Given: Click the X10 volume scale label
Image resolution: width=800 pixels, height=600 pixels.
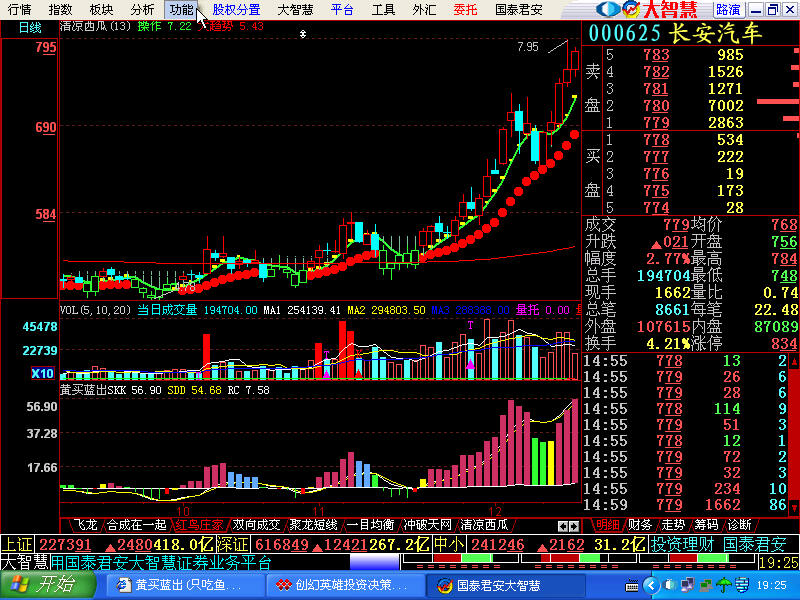Looking at the screenshot, I should click(x=42, y=373).
